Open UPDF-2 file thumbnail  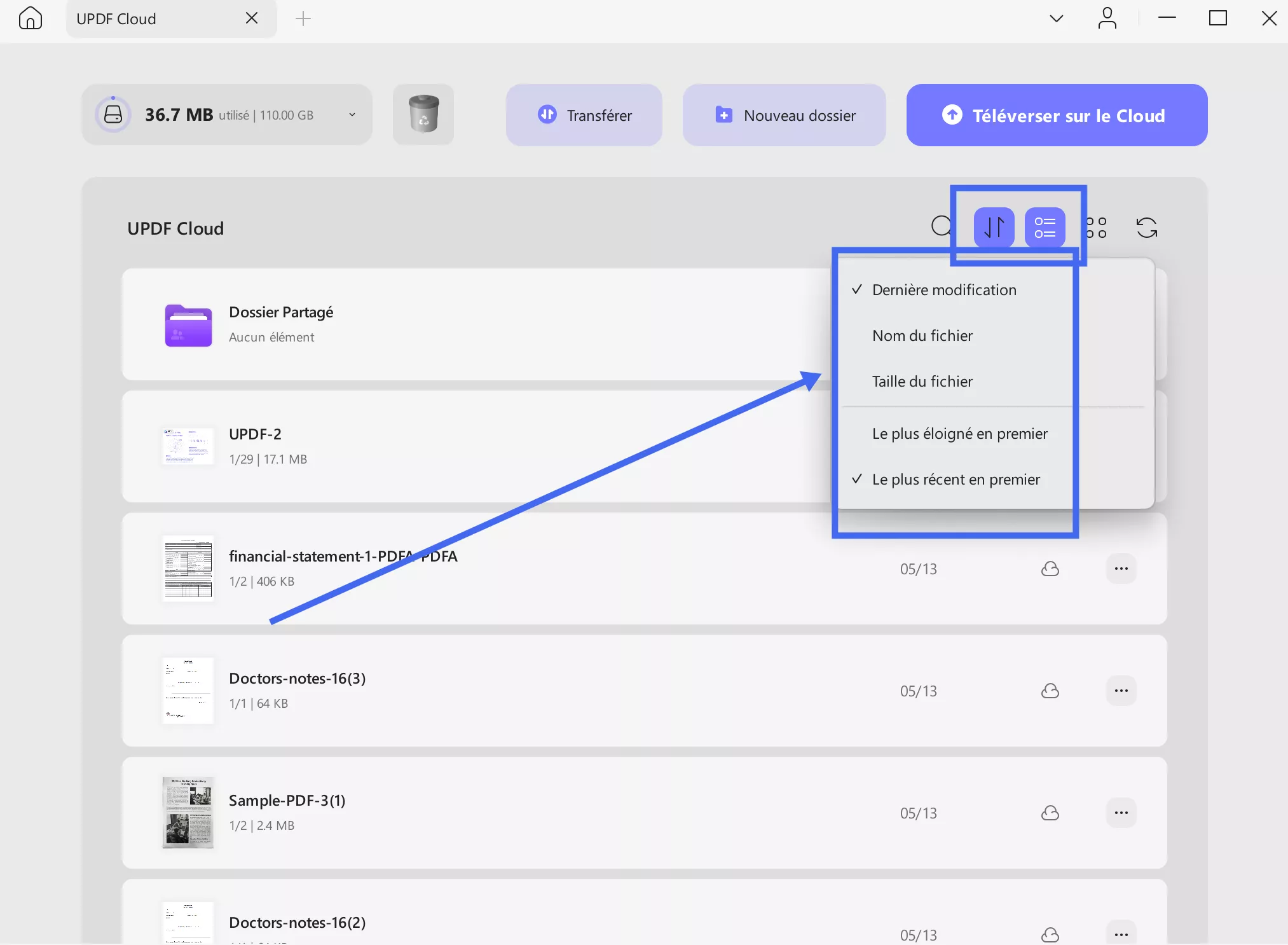(188, 446)
